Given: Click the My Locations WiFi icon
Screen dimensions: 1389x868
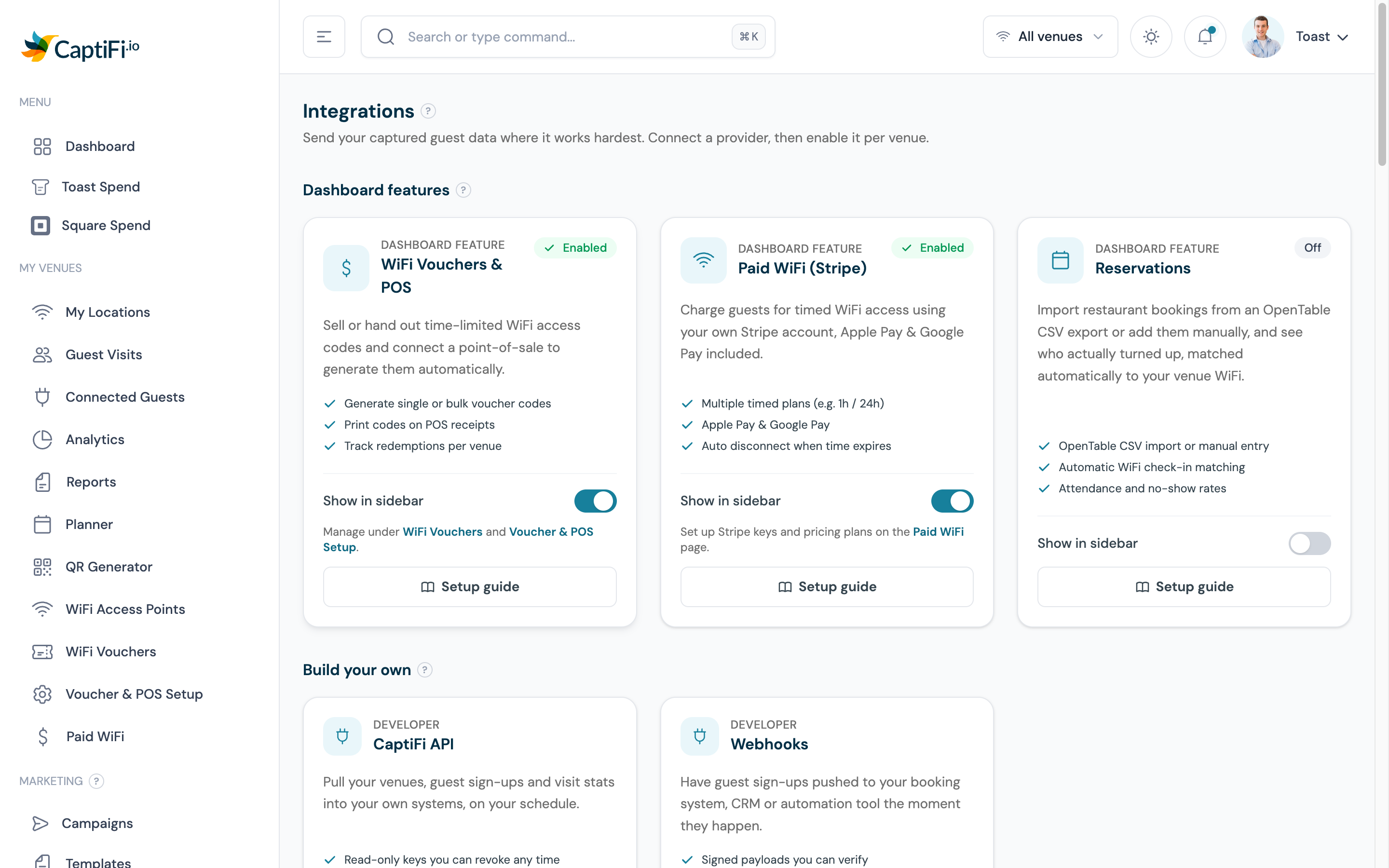Looking at the screenshot, I should [x=42, y=312].
